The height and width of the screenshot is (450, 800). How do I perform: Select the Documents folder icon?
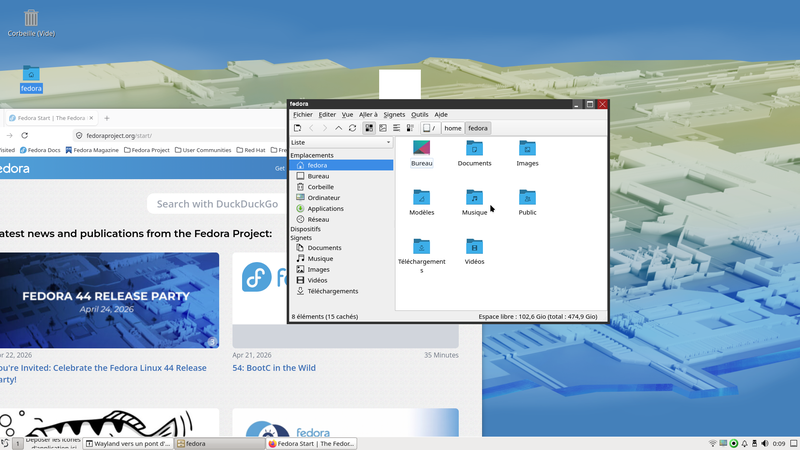coord(474,153)
